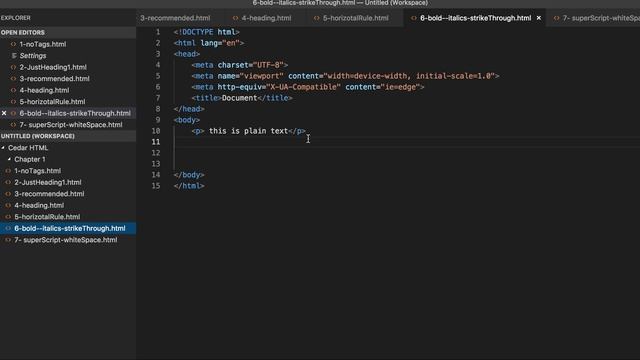Switch to the 4-heading.html tab
This screenshot has height=360, width=640.
[266, 18]
